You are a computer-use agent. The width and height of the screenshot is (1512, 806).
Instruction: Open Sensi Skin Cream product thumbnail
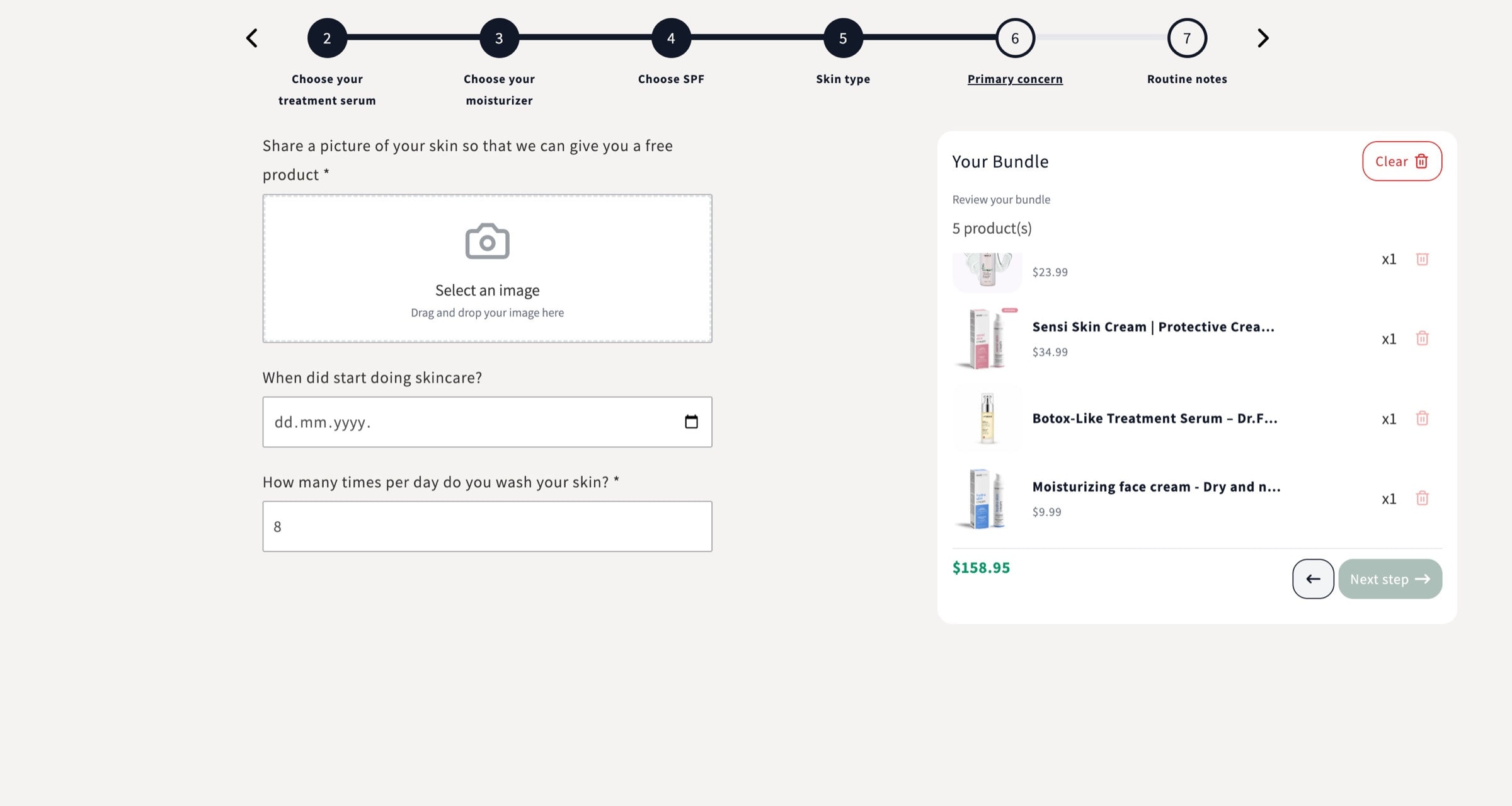[987, 338]
